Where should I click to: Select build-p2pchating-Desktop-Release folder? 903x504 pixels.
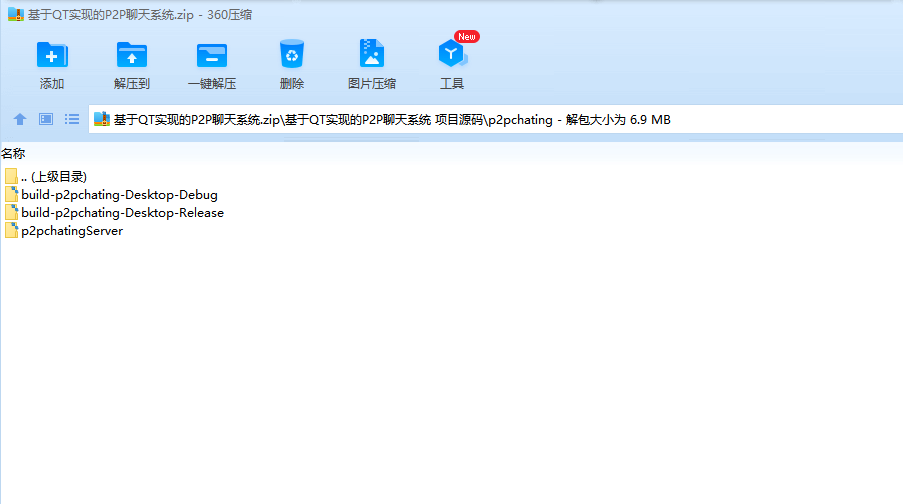tap(115, 213)
